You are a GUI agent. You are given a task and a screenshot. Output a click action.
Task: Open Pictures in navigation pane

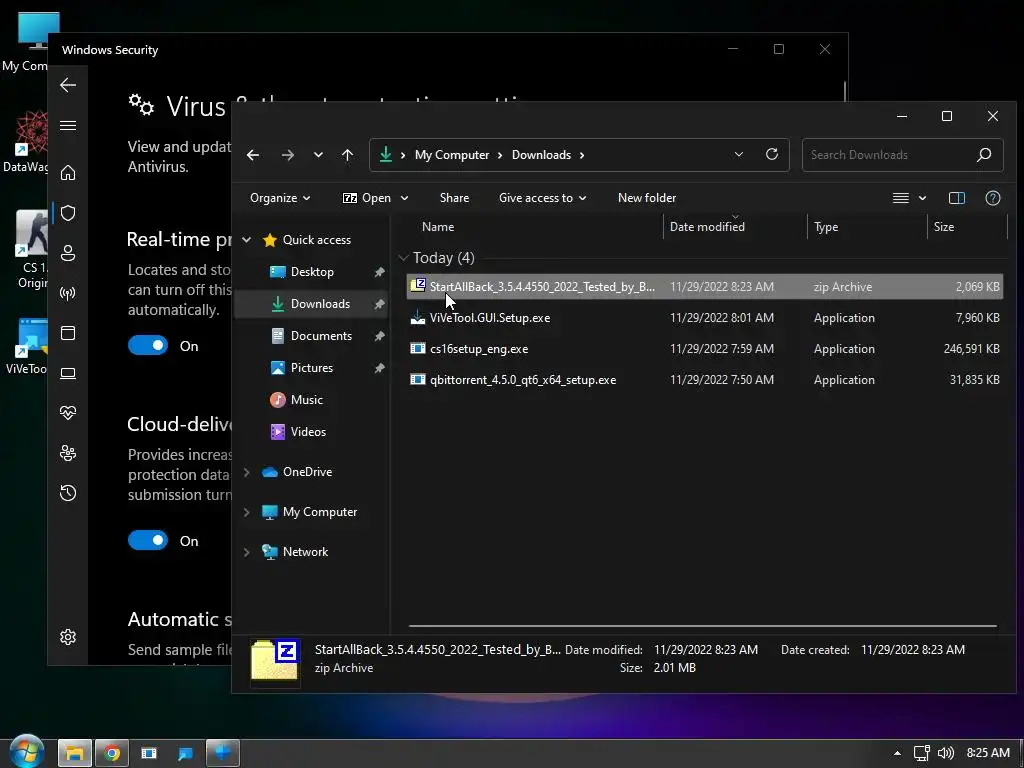pos(312,368)
